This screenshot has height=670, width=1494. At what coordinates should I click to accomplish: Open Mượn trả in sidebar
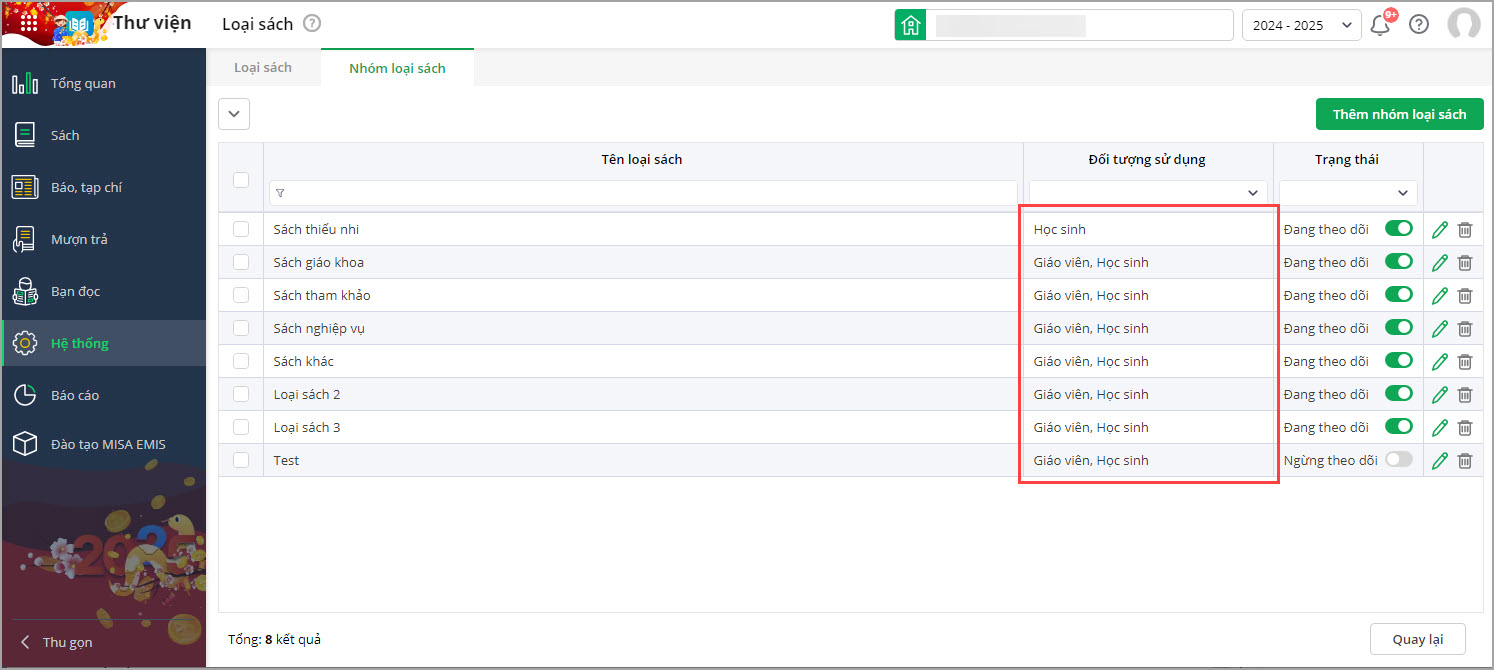coord(103,239)
